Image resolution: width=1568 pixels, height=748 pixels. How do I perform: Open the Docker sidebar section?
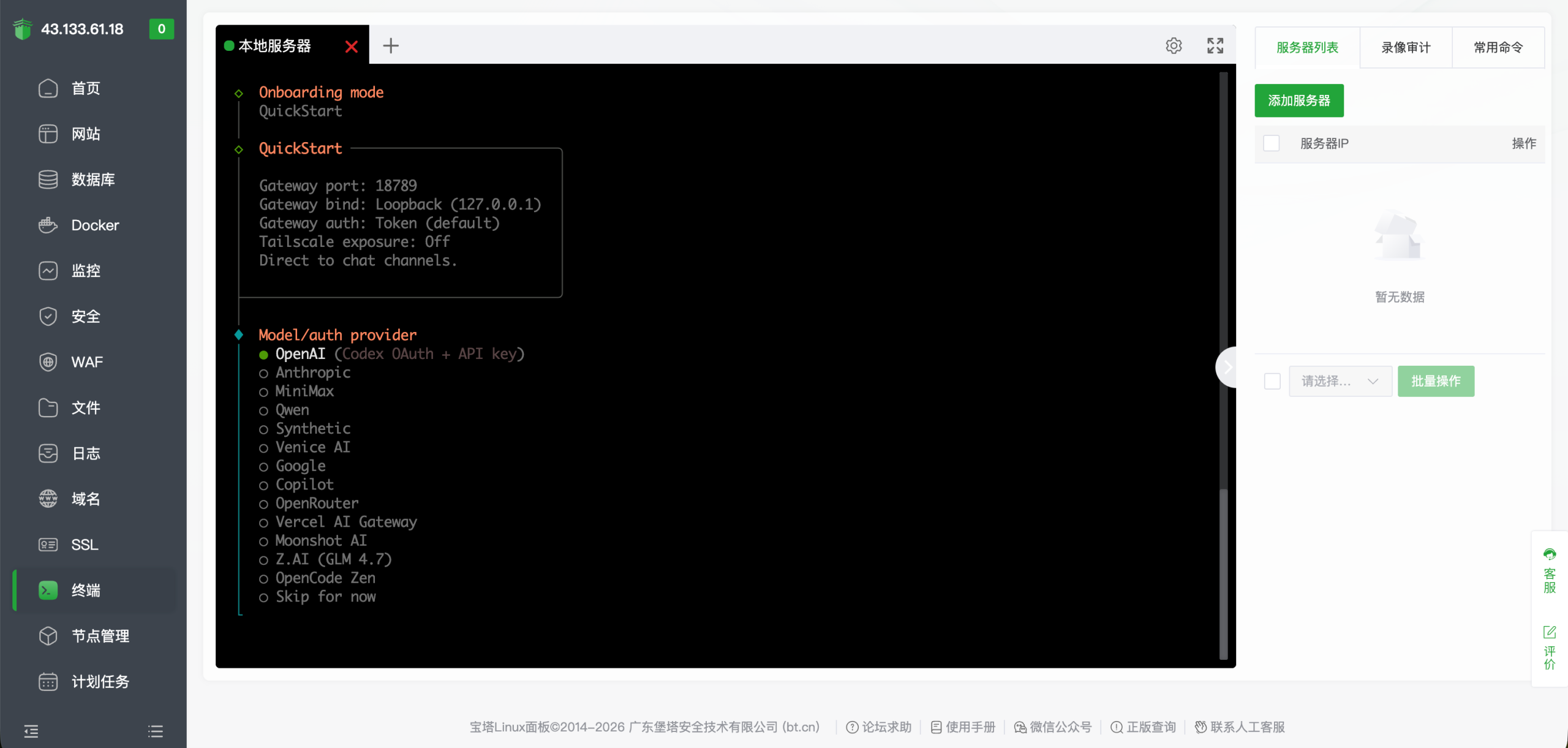[95, 225]
